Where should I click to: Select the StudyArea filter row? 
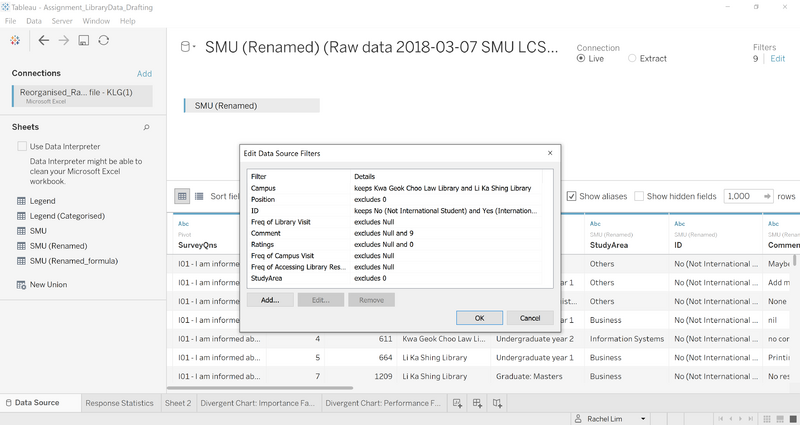(395, 278)
